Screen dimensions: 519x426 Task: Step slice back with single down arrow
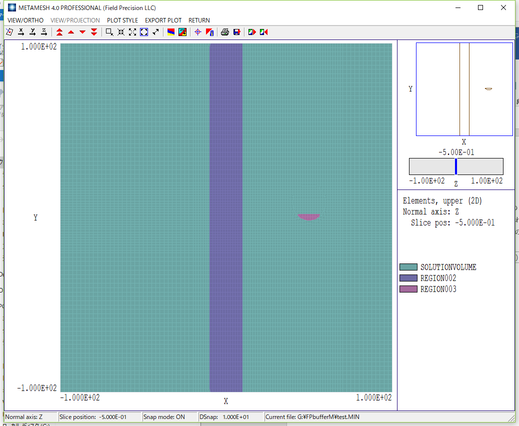(x=82, y=32)
